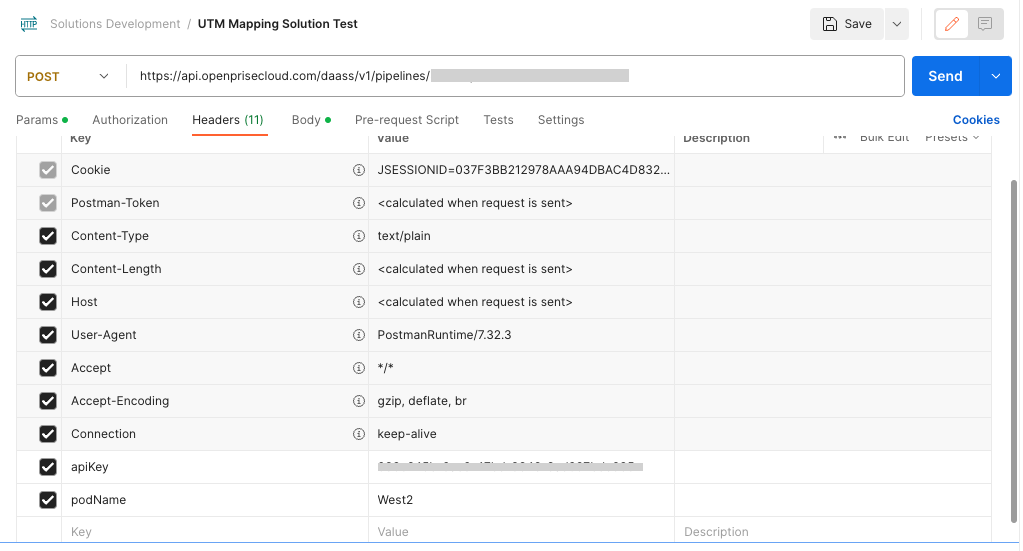Show info for the User-Agent header
The image size is (1023, 551).
[359, 335]
